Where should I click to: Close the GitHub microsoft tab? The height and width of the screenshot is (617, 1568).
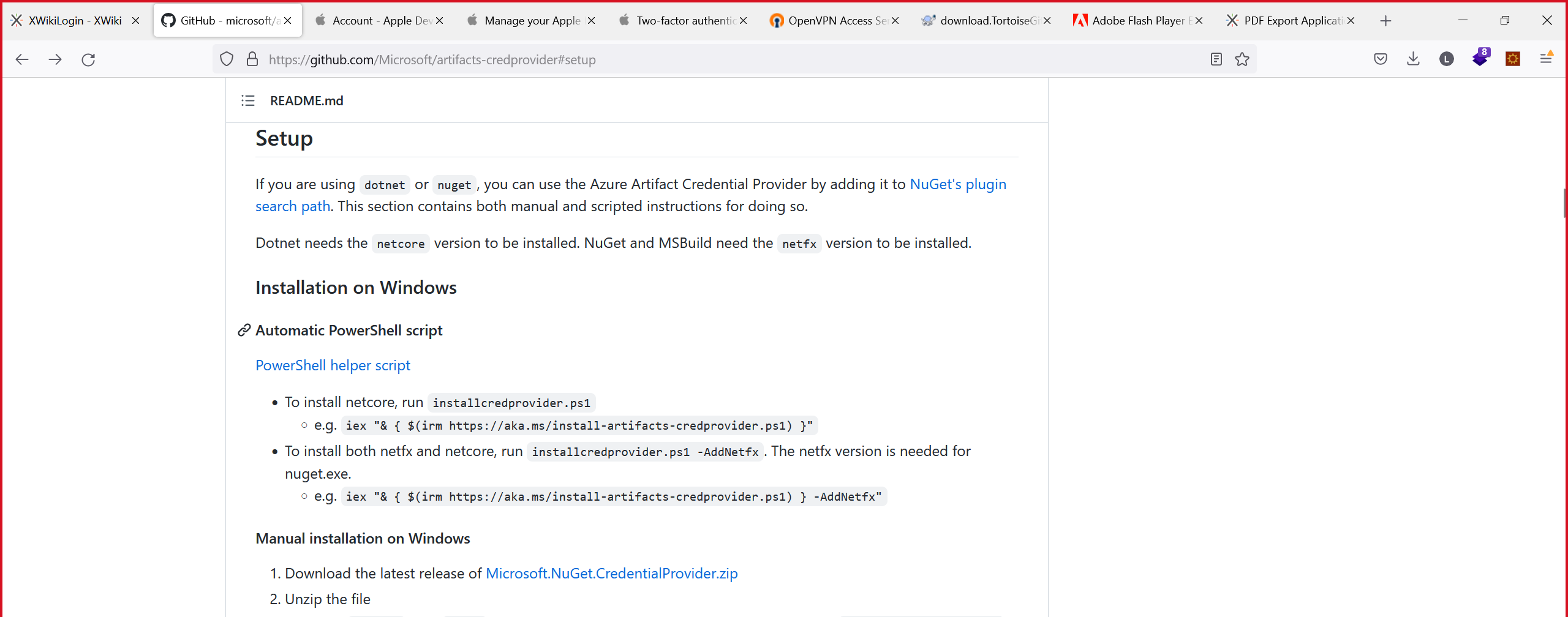pos(288,21)
